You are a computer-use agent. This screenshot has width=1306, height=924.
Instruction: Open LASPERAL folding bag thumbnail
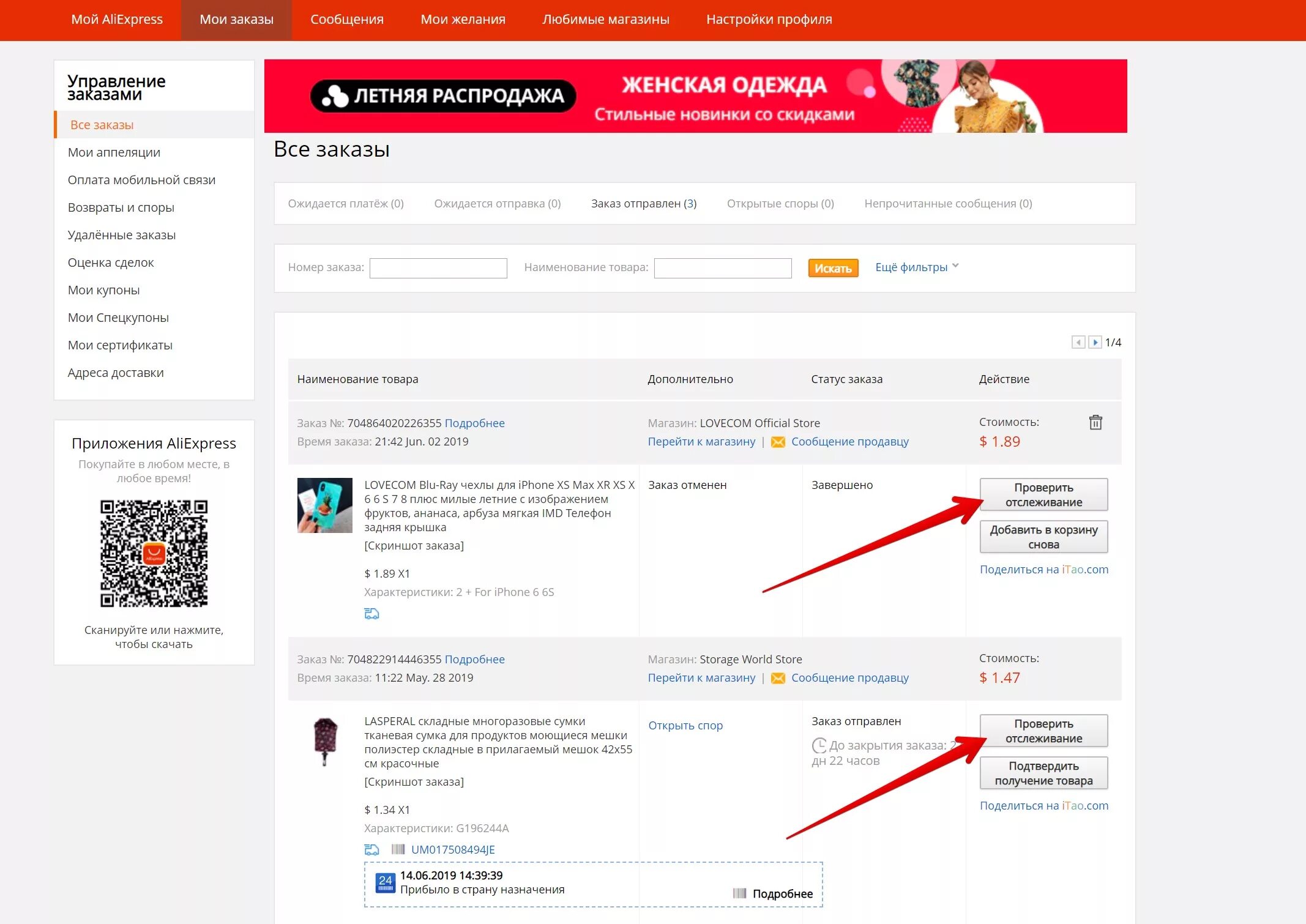tap(325, 742)
